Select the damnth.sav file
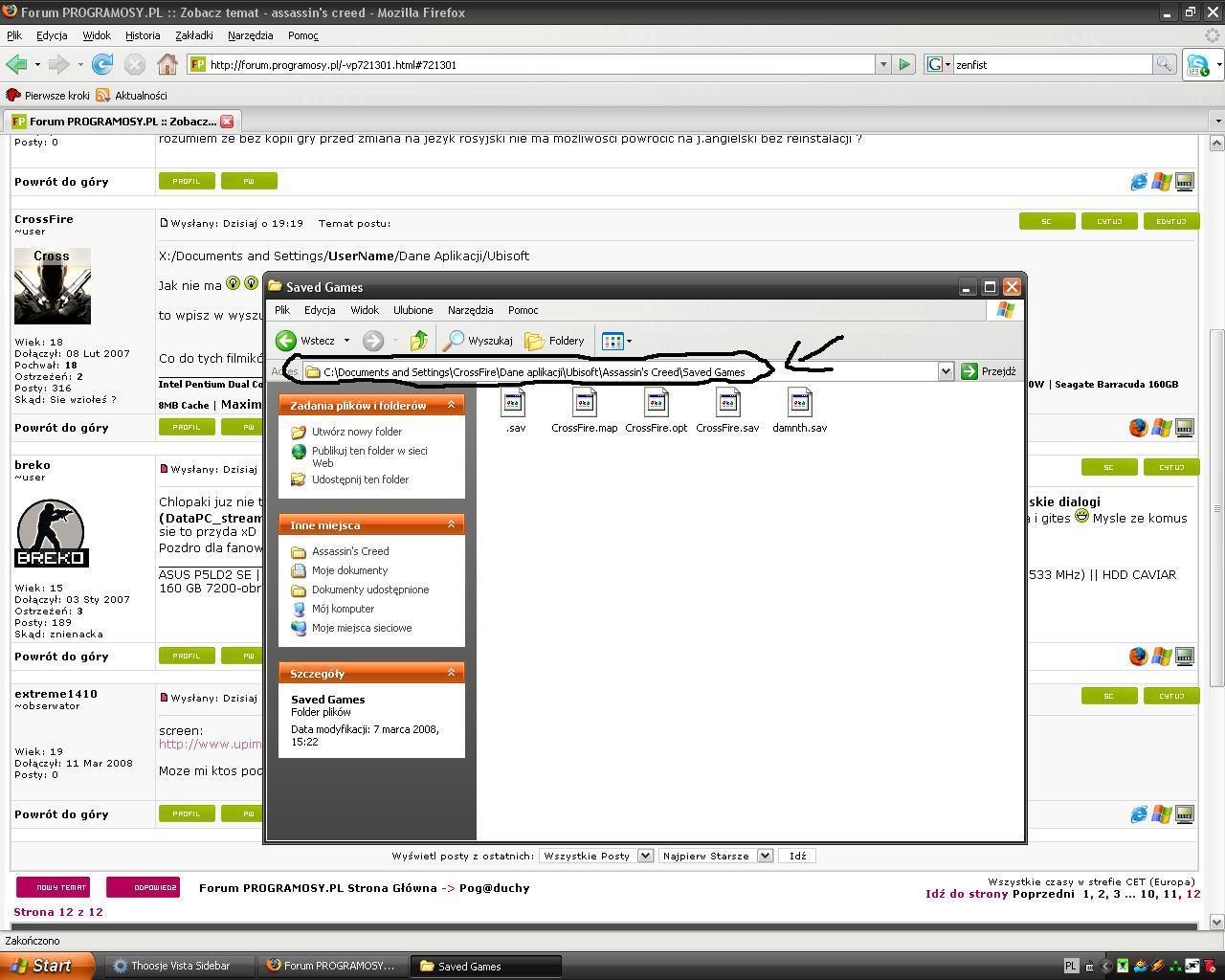1225x980 pixels. point(800,412)
